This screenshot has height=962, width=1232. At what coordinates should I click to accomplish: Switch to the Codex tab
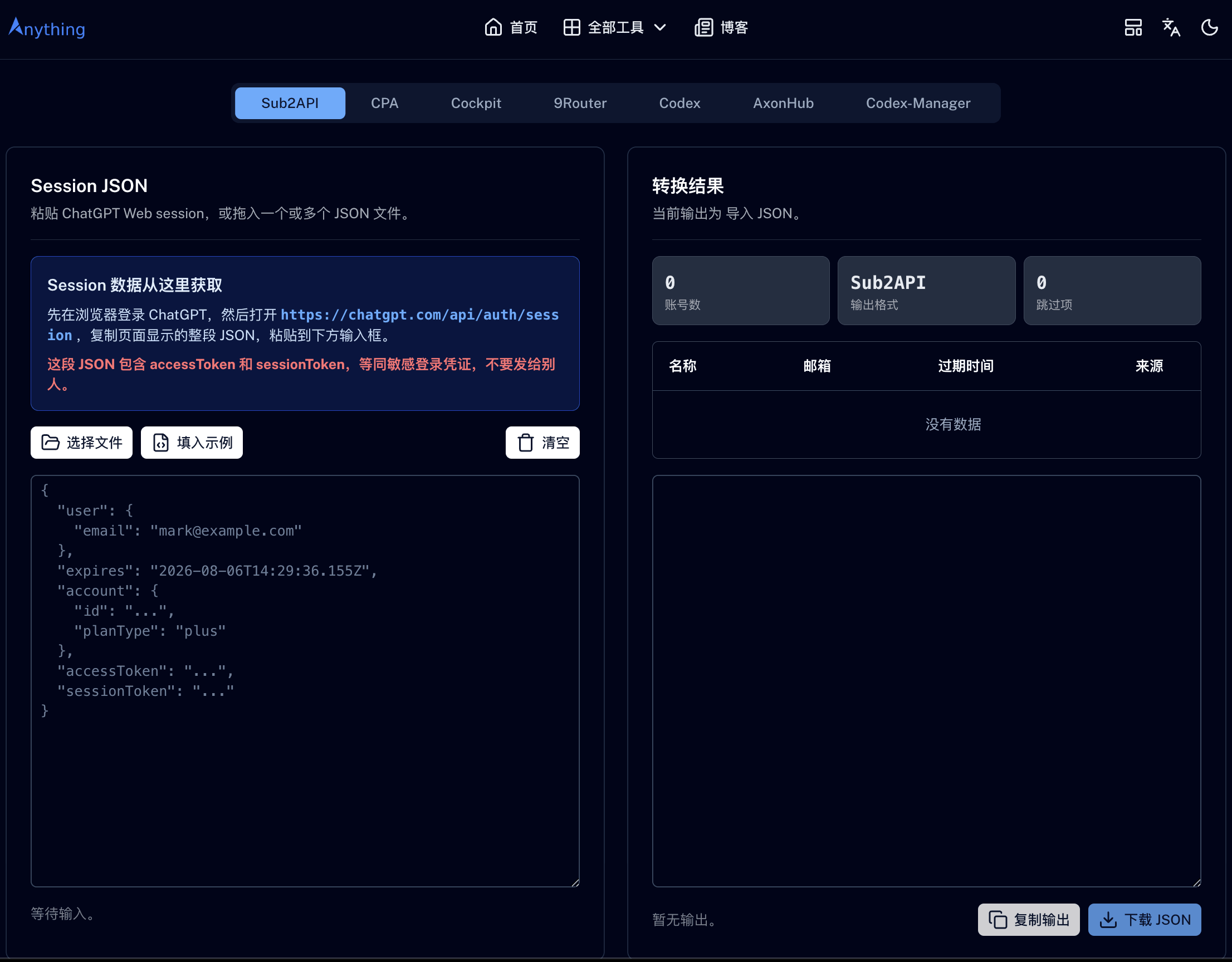pyautogui.click(x=679, y=103)
